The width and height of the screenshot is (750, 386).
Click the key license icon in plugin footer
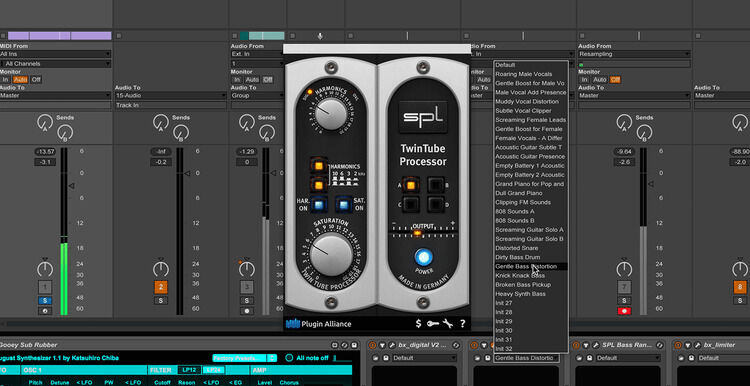[x=432, y=324]
